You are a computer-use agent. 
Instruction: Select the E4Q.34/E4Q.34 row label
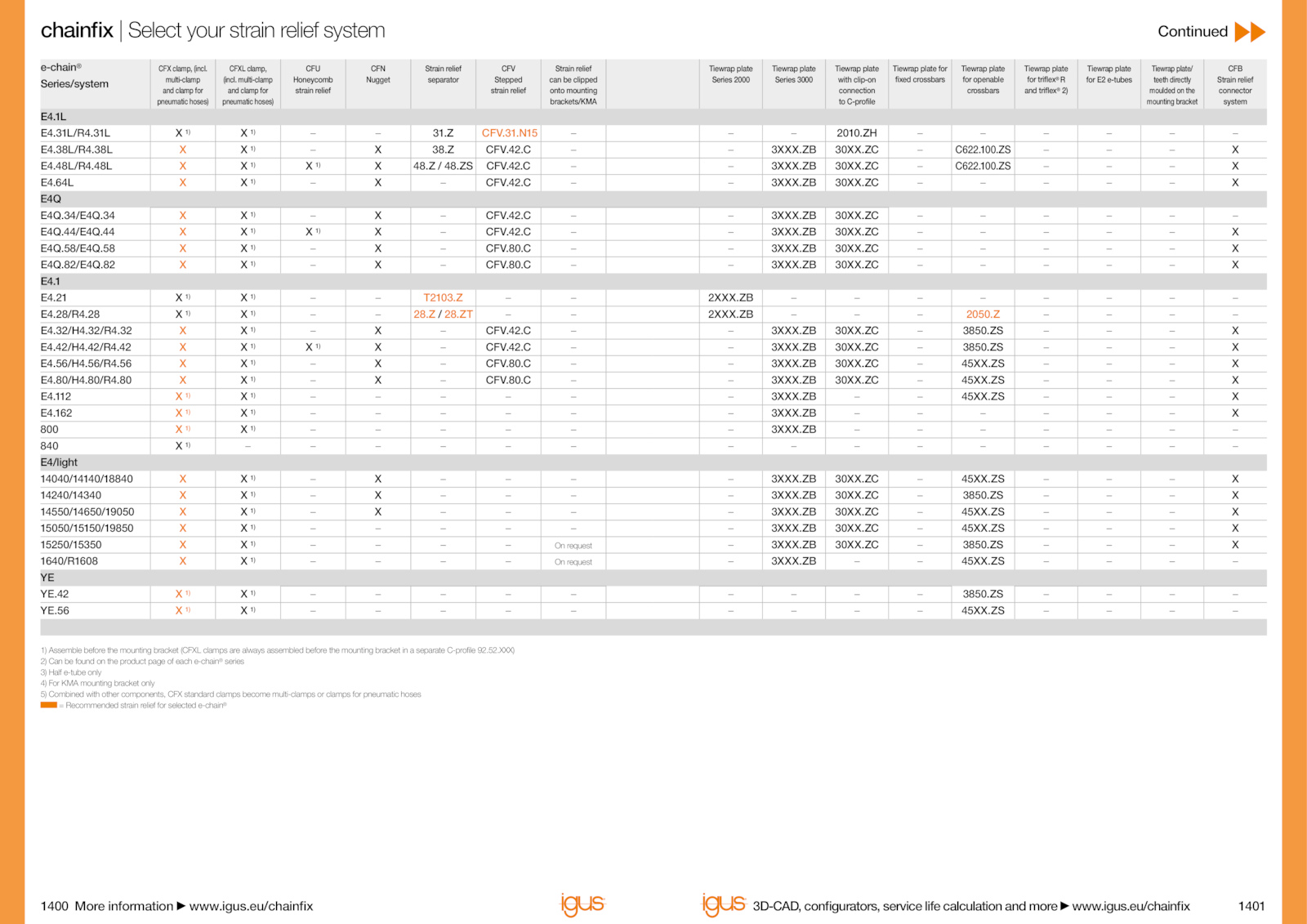click(x=78, y=216)
